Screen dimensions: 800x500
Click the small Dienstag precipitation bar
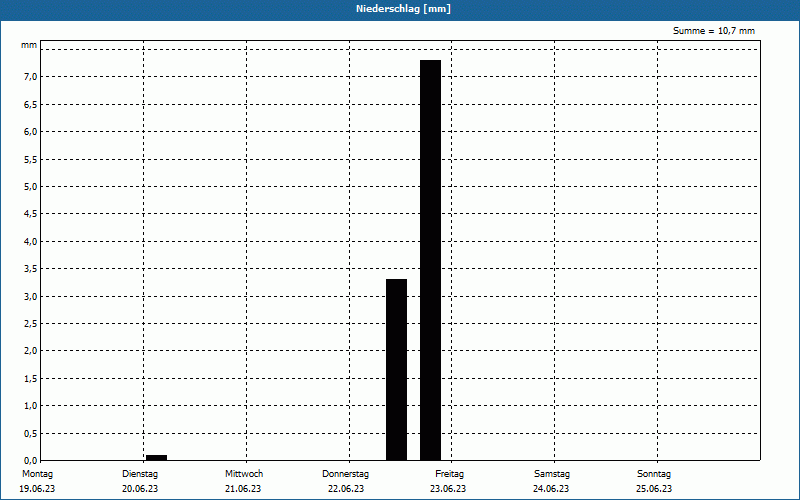click(157, 458)
